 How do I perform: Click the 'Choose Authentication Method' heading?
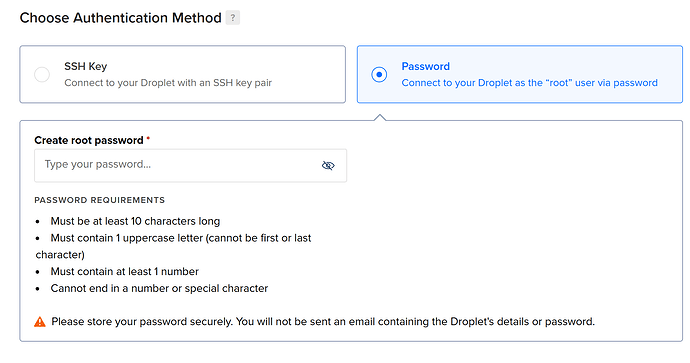pos(121,18)
